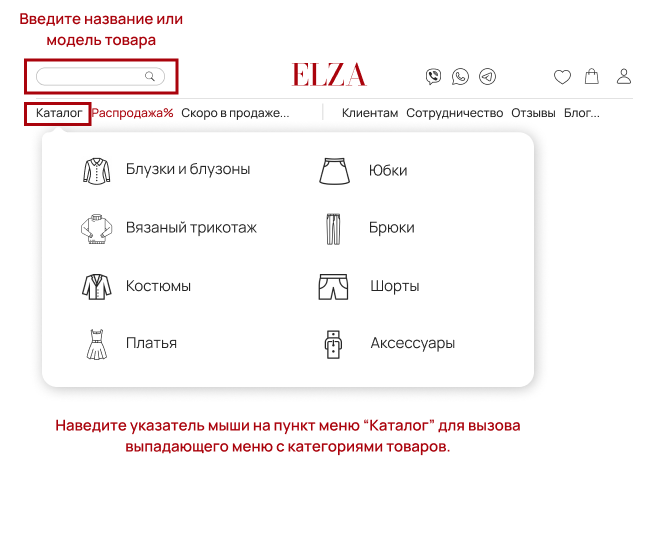This screenshot has width=659, height=537.
Task: Contact via Viber icon
Action: (433, 76)
